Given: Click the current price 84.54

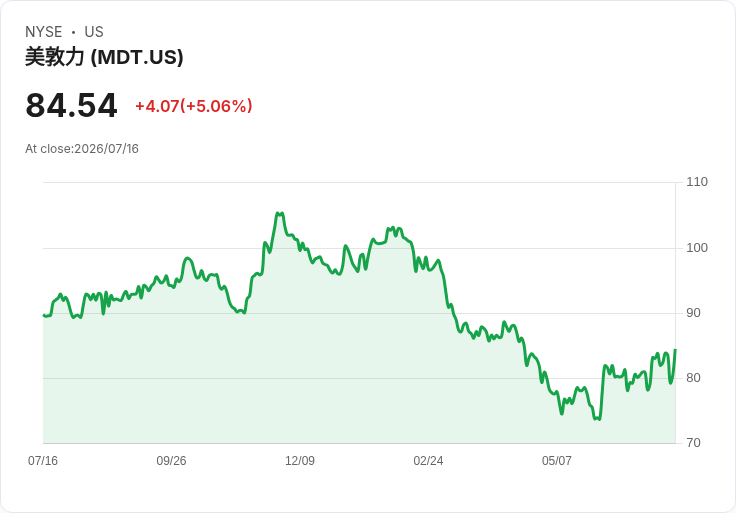Looking at the screenshot, I should coord(71,105).
